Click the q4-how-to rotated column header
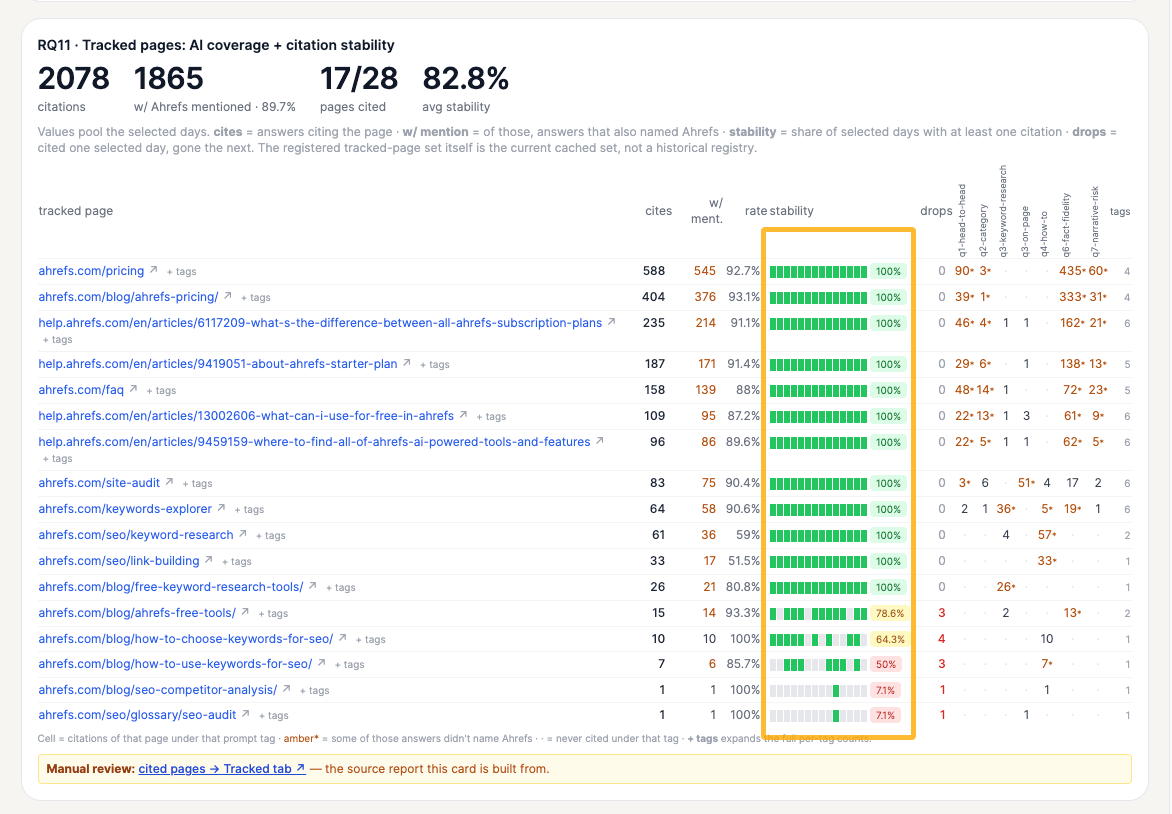1172x814 pixels. (x=1044, y=235)
